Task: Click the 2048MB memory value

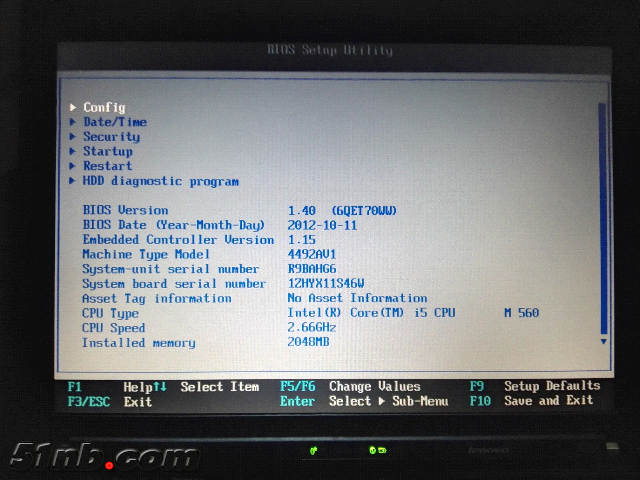Action: click(308, 342)
